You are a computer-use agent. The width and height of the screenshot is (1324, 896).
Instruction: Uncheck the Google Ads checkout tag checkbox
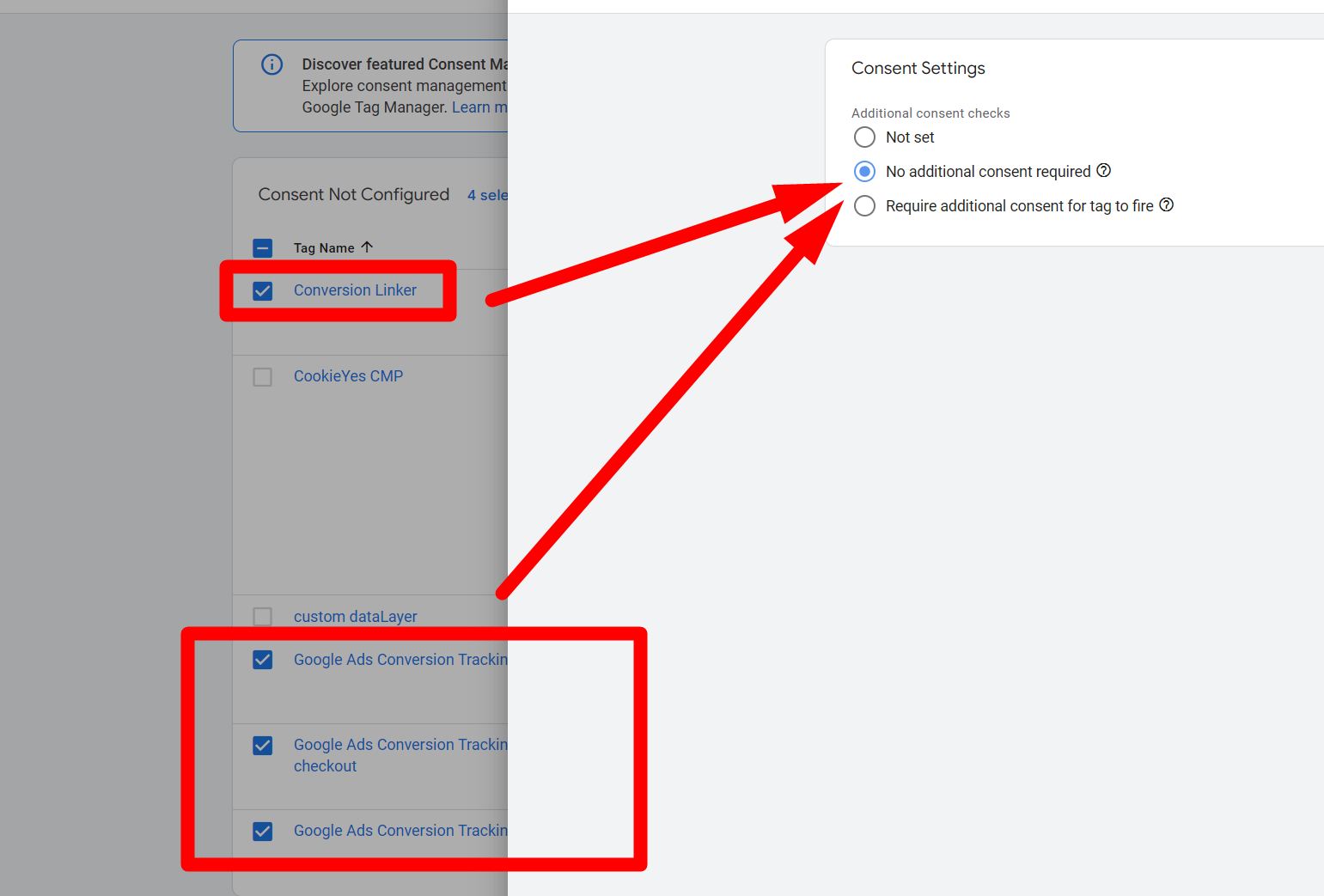click(x=263, y=746)
